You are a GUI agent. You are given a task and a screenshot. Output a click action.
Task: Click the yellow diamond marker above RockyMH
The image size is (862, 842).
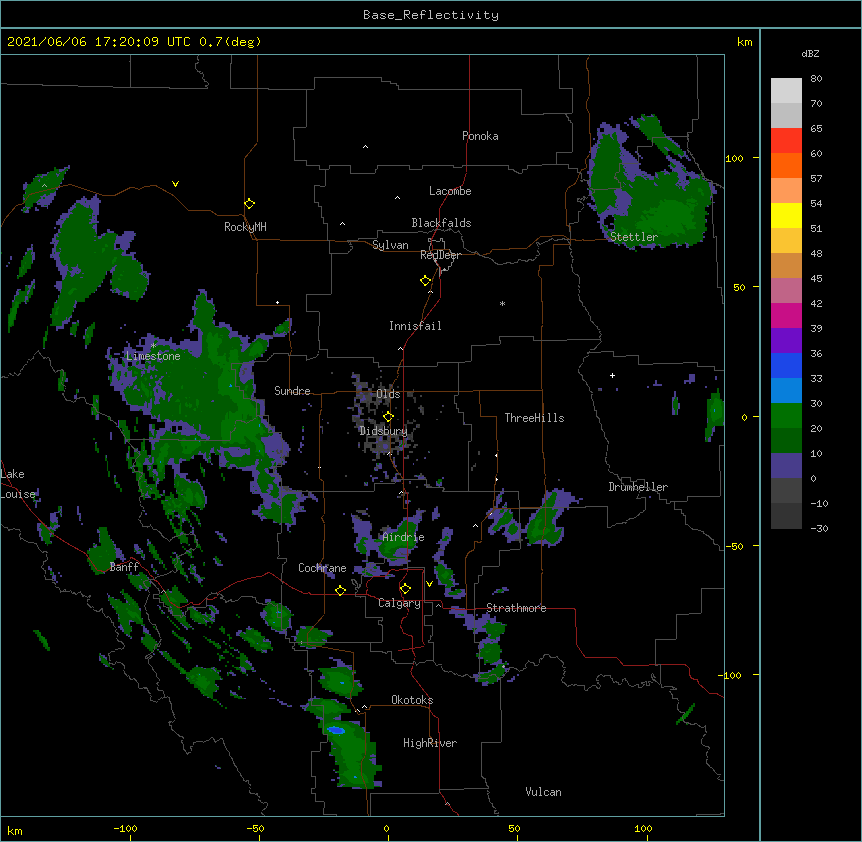tap(249, 204)
